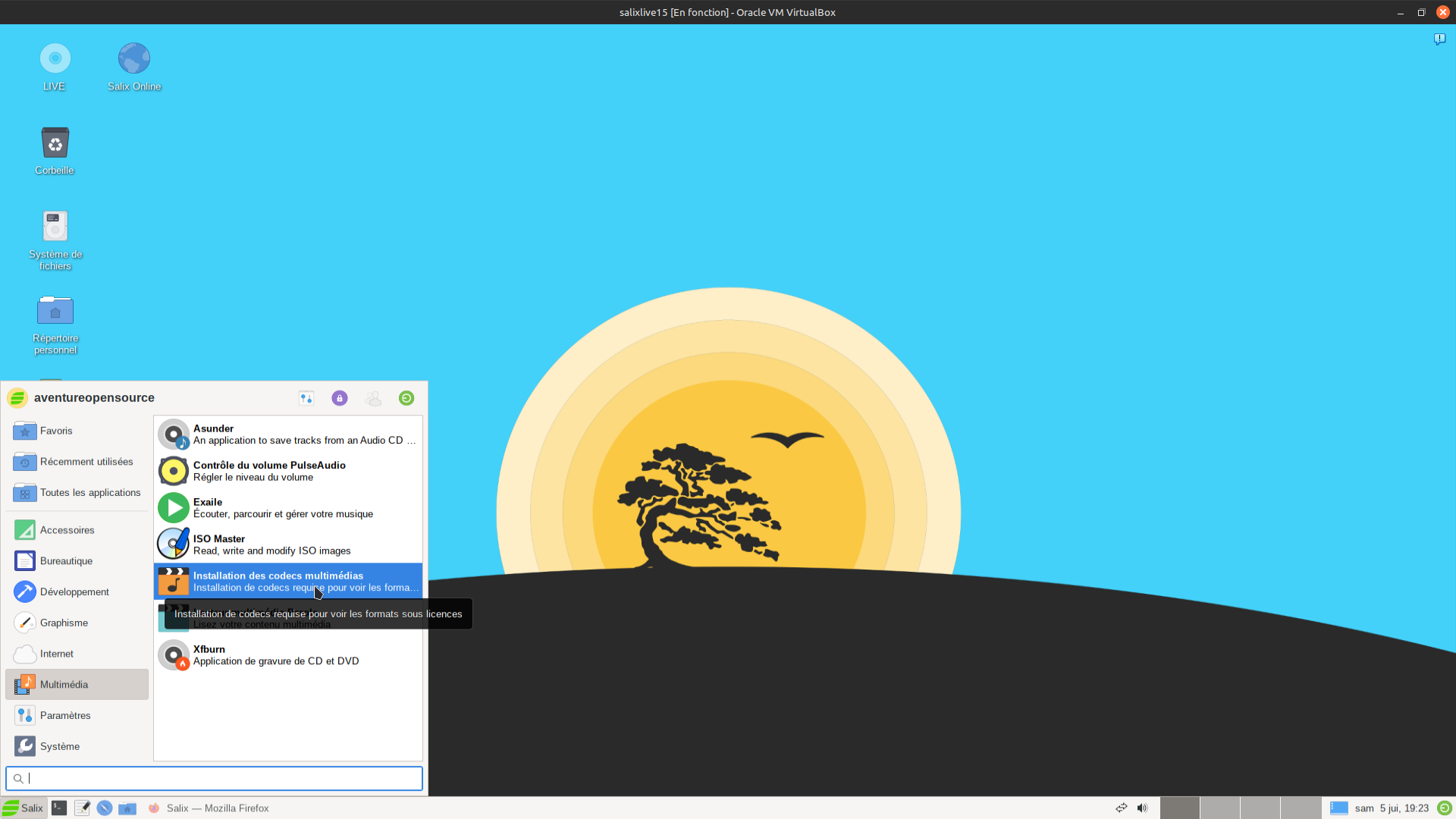Show Toutes les applications

pos(89,493)
